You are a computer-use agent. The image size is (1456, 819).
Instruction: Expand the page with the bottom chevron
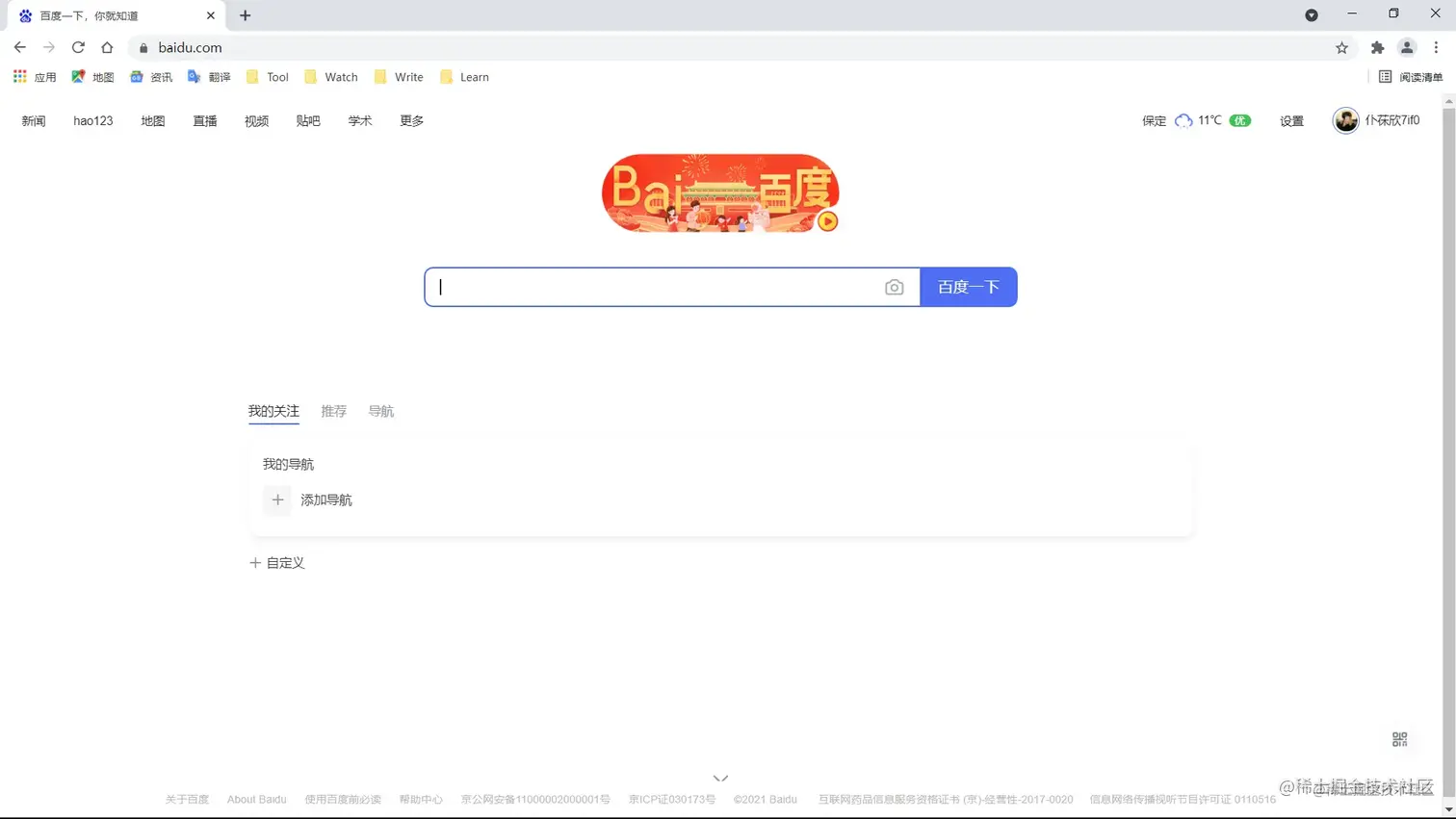[x=720, y=778]
